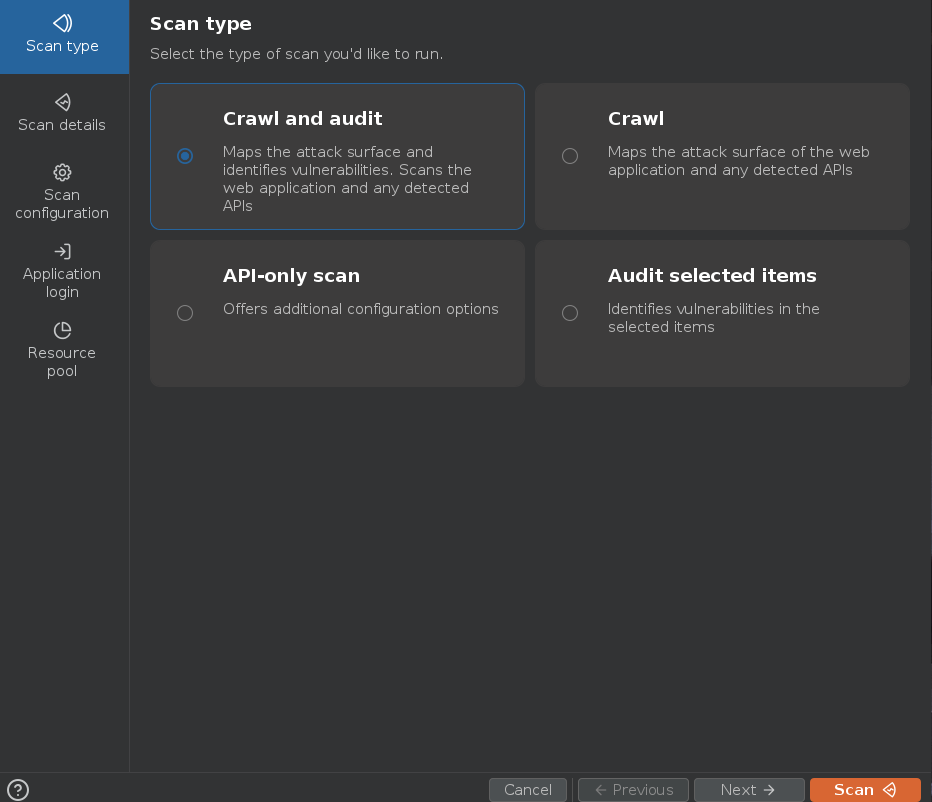The image size is (932, 802).
Task: Open the Resource pool pie icon
Action: pyautogui.click(x=62, y=330)
